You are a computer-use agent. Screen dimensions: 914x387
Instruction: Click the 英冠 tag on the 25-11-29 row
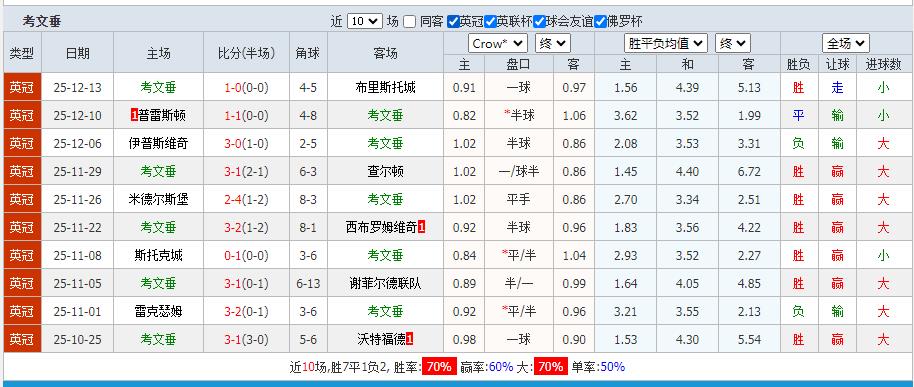pyautogui.click(x=22, y=171)
